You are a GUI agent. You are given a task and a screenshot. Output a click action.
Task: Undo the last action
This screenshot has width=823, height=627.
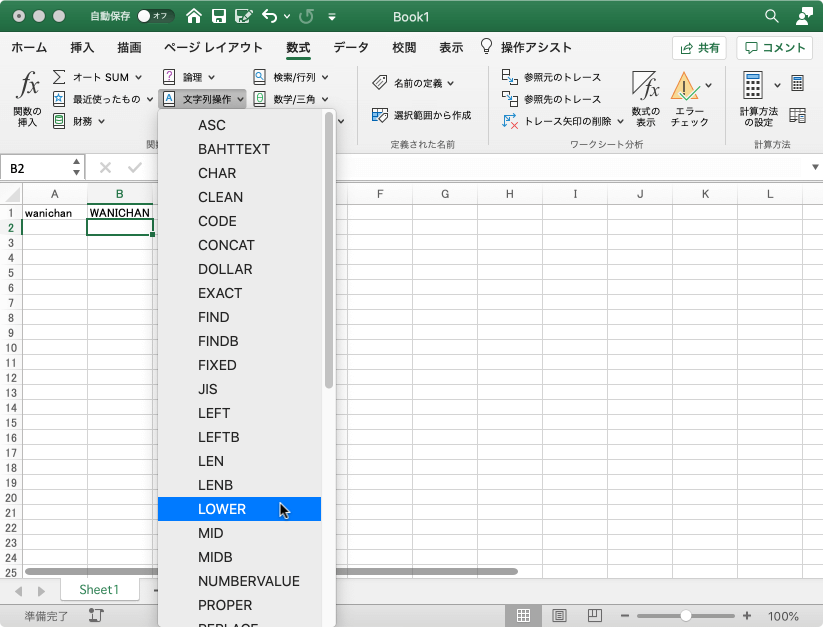tap(269, 16)
